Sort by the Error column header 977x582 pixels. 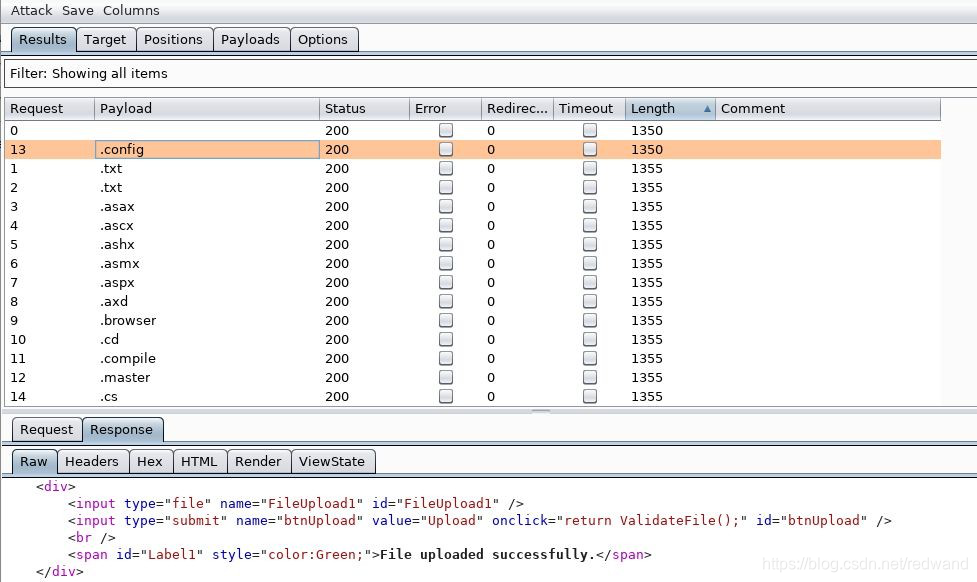point(445,108)
